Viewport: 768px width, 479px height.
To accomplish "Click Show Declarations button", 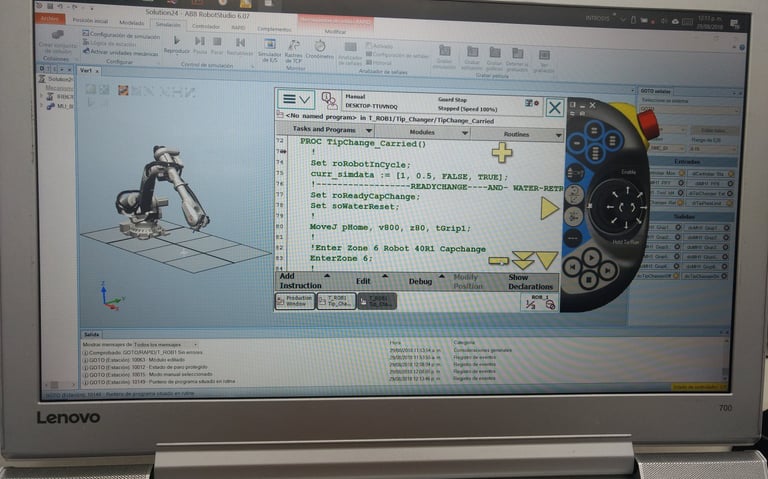I will tap(530, 282).
